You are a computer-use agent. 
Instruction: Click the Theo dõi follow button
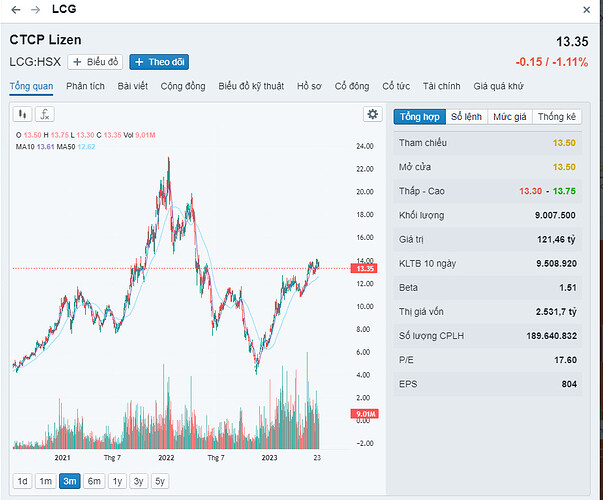[x=159, y=62]
